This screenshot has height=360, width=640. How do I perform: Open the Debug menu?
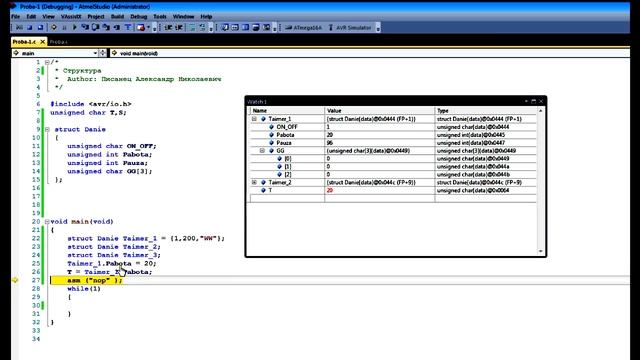[138, 17]
